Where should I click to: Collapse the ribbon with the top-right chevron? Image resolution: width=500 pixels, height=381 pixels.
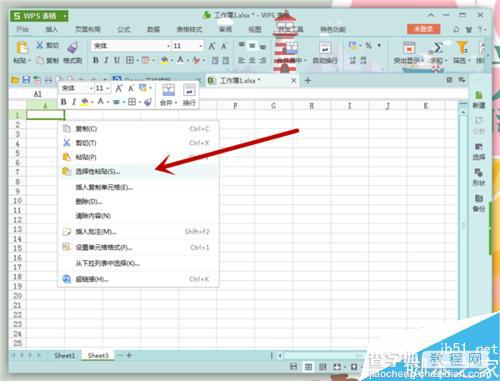click(x=431, y=15)
